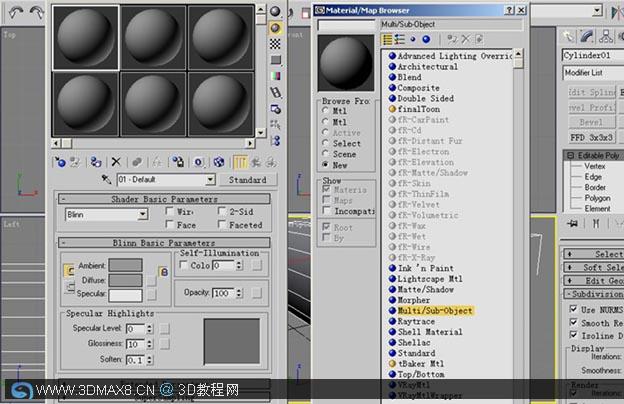Click the Opacity value field
This screenshot has height=404, width=624.
(x=224, y=293)
